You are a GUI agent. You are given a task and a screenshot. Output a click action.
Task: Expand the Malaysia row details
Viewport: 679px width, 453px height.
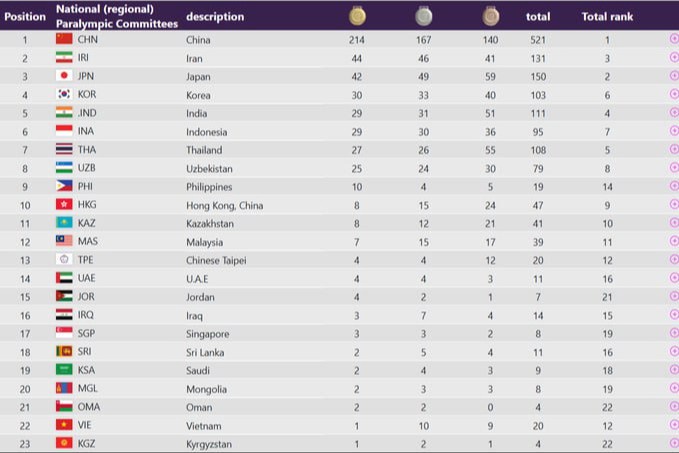pos(673,242)
